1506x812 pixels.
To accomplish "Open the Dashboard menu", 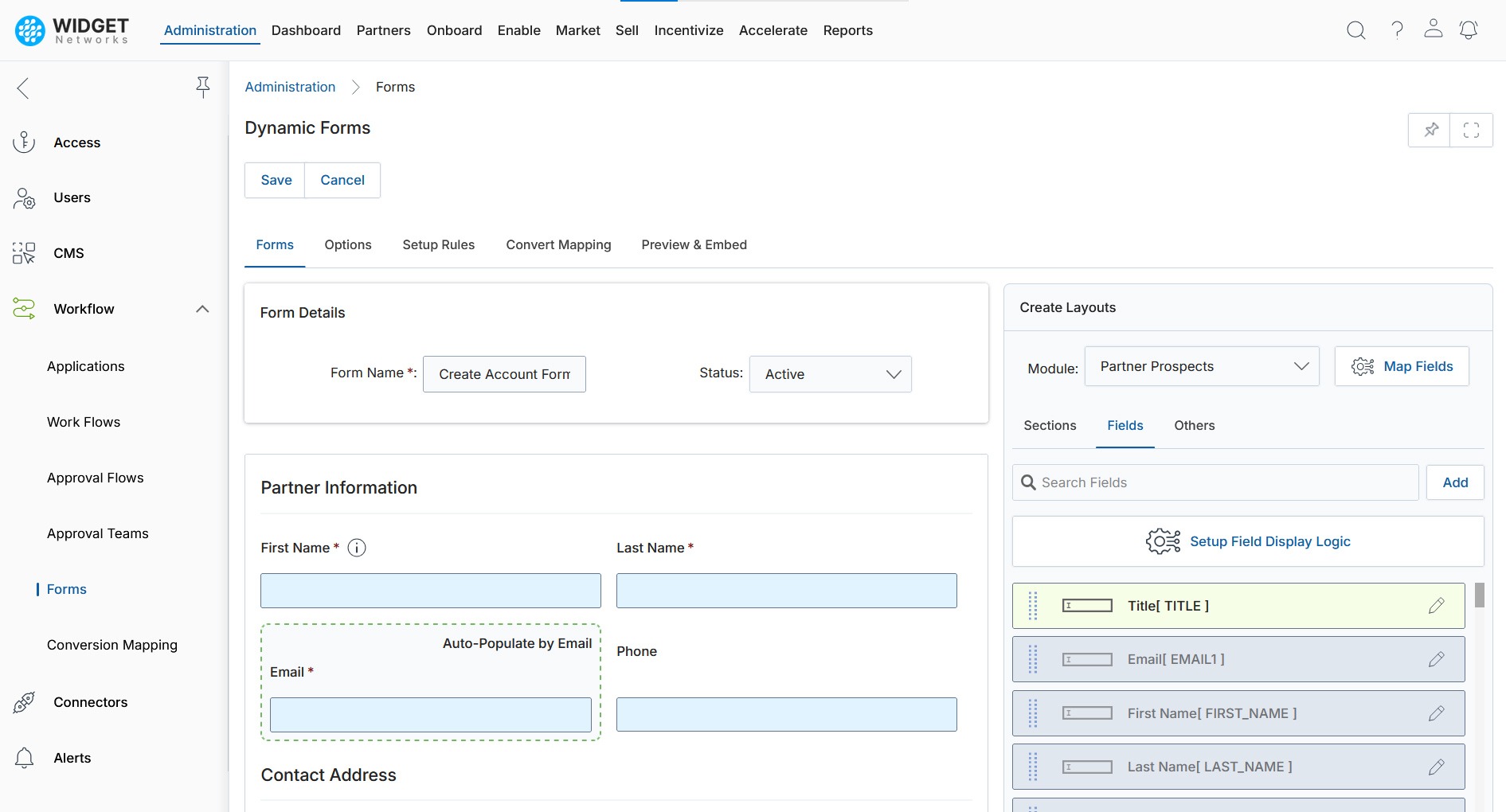I will pyautogui.click(x=306, y=30).
